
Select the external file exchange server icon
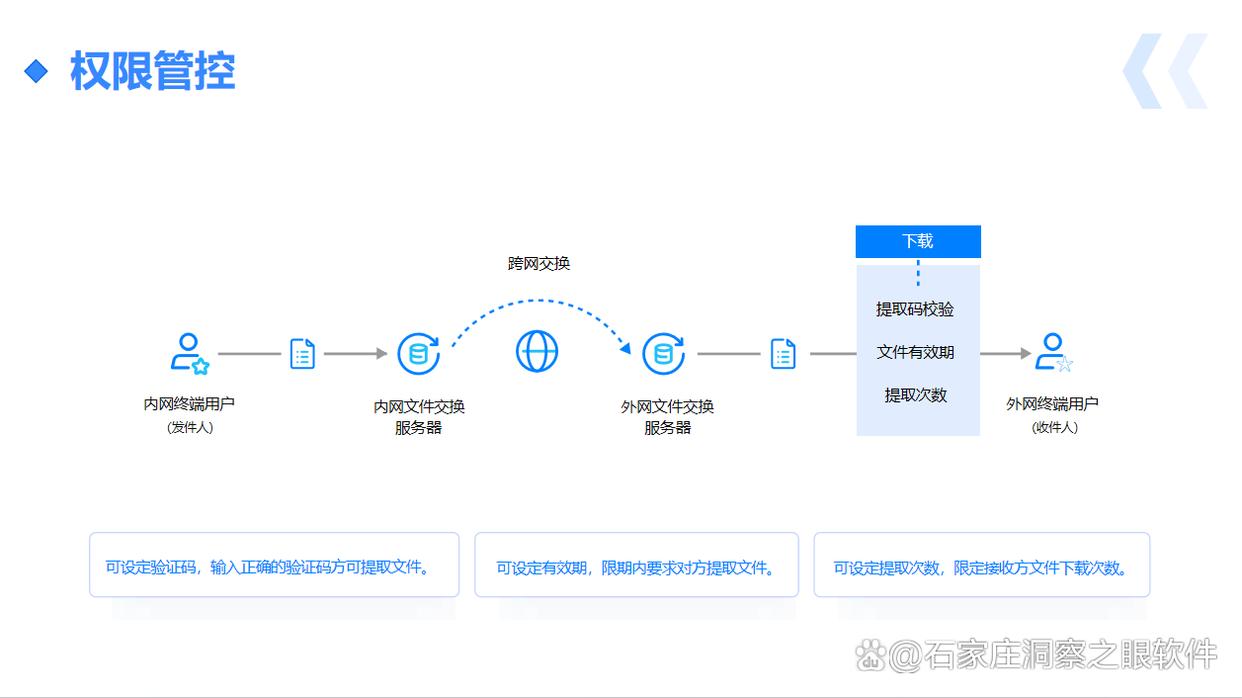click(662, 353)
